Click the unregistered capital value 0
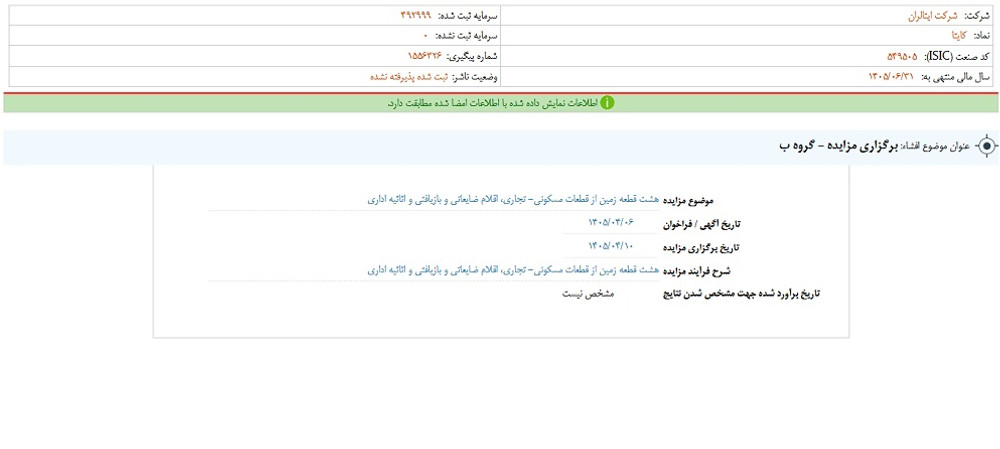The height and width of the screenshot is (449, 1000). tap(425, 36)
